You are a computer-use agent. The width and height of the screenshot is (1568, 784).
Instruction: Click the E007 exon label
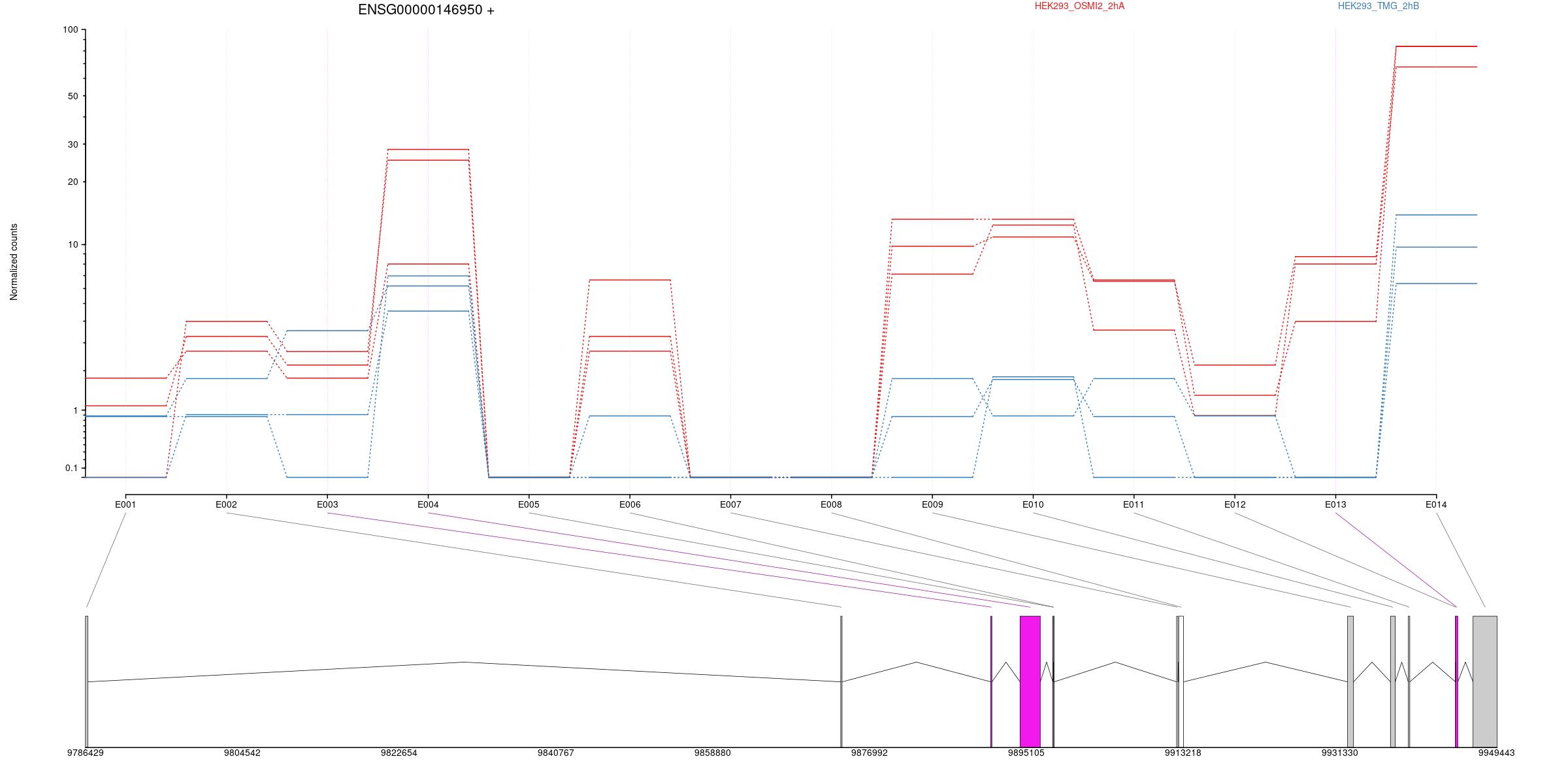[x=730, y=504]
